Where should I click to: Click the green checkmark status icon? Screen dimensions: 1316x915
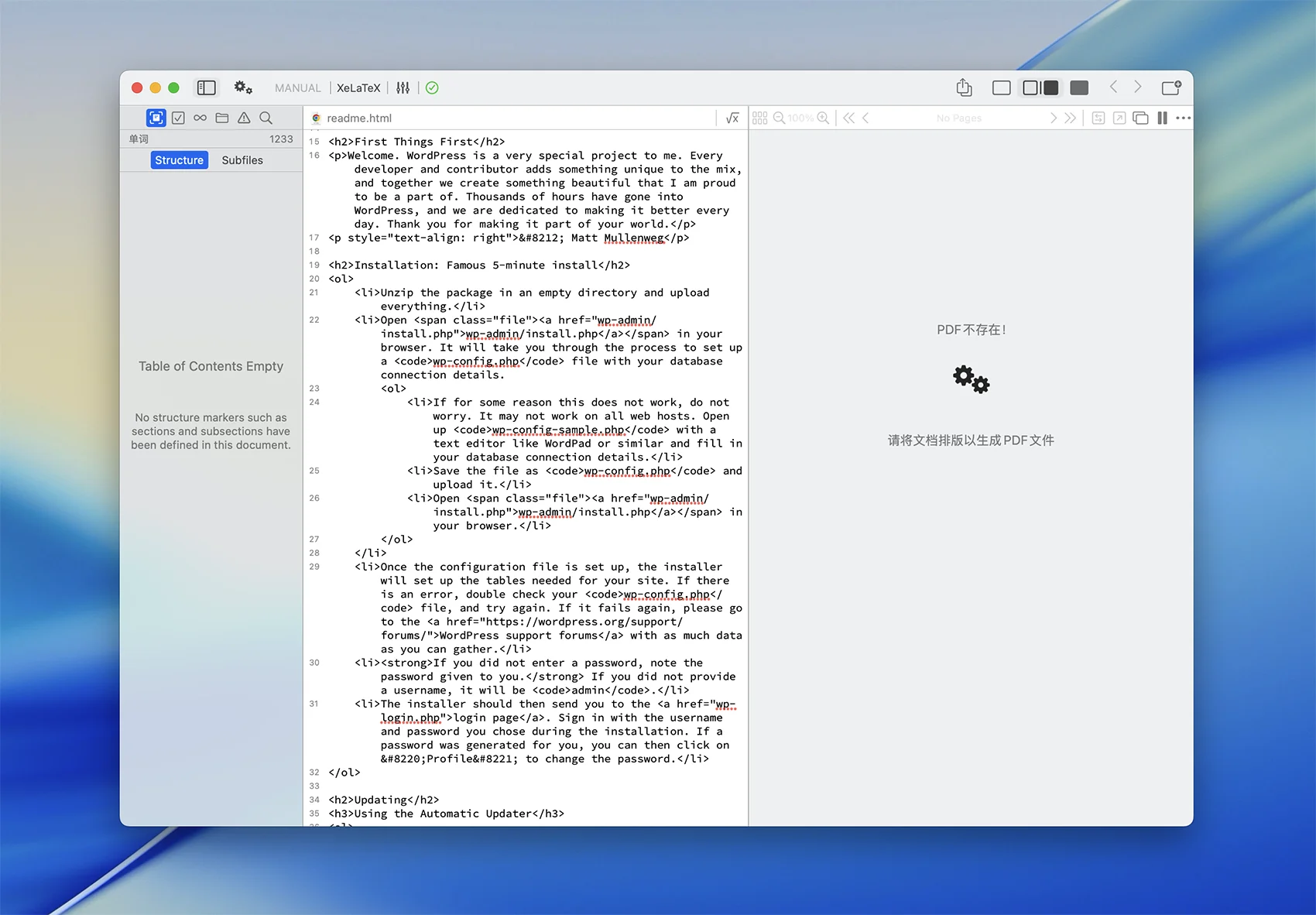(x=432, y=88)
